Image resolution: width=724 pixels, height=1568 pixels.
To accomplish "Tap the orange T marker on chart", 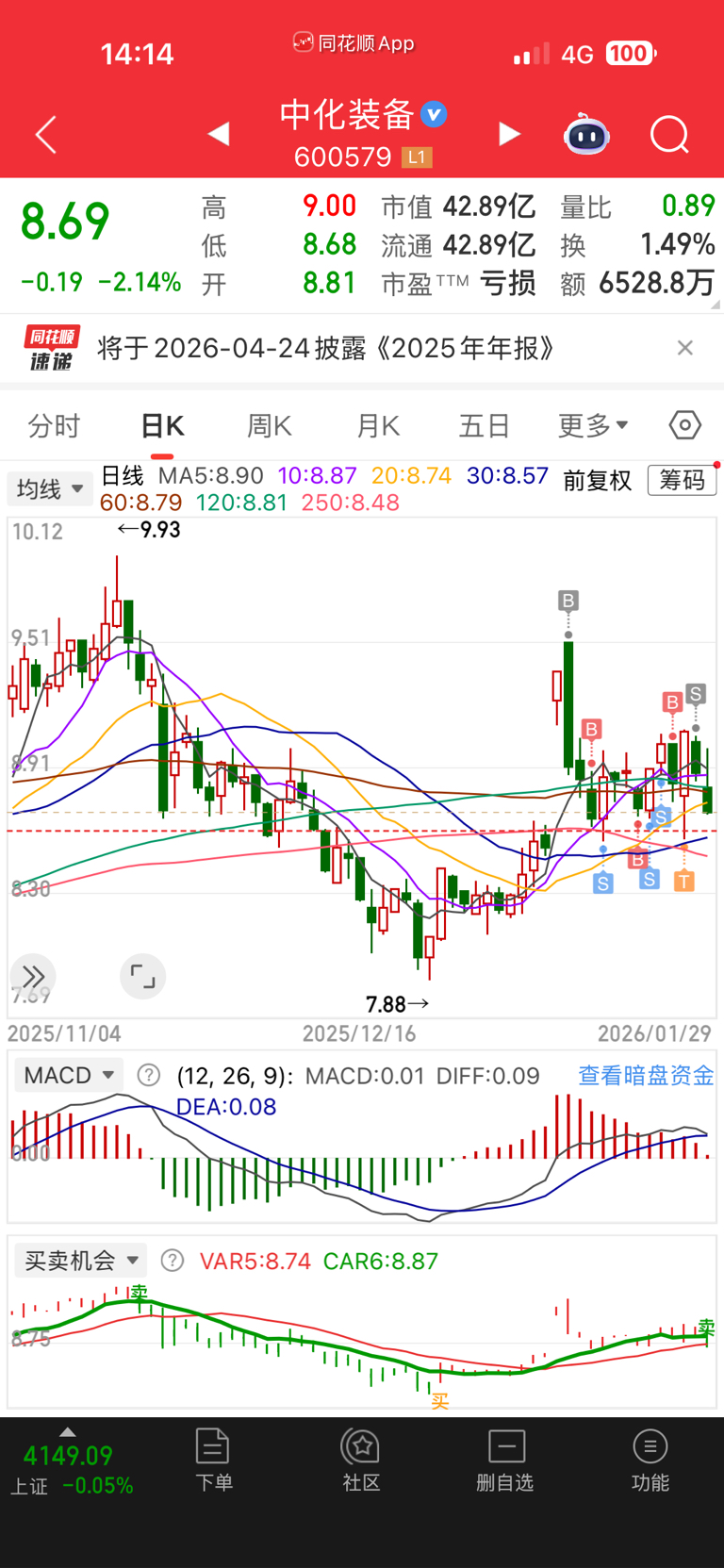I will coord(684,882).
